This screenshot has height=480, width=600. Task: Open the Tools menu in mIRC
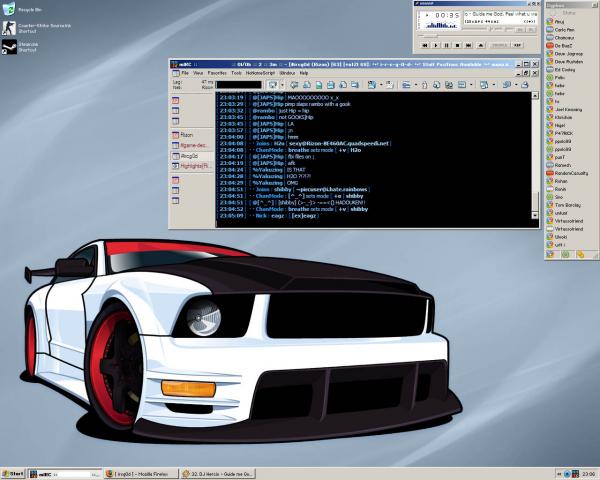click(236, 73)
